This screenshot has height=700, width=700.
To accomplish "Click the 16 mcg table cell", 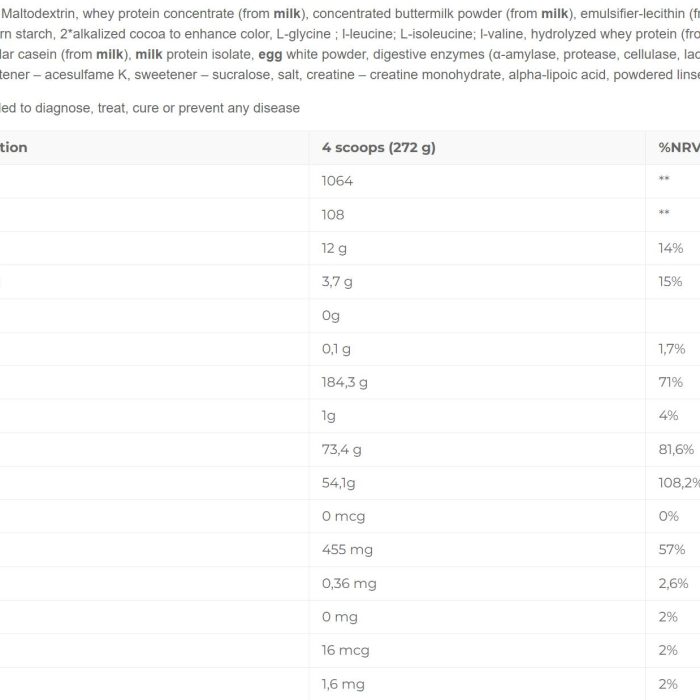I will coord(477,650).
